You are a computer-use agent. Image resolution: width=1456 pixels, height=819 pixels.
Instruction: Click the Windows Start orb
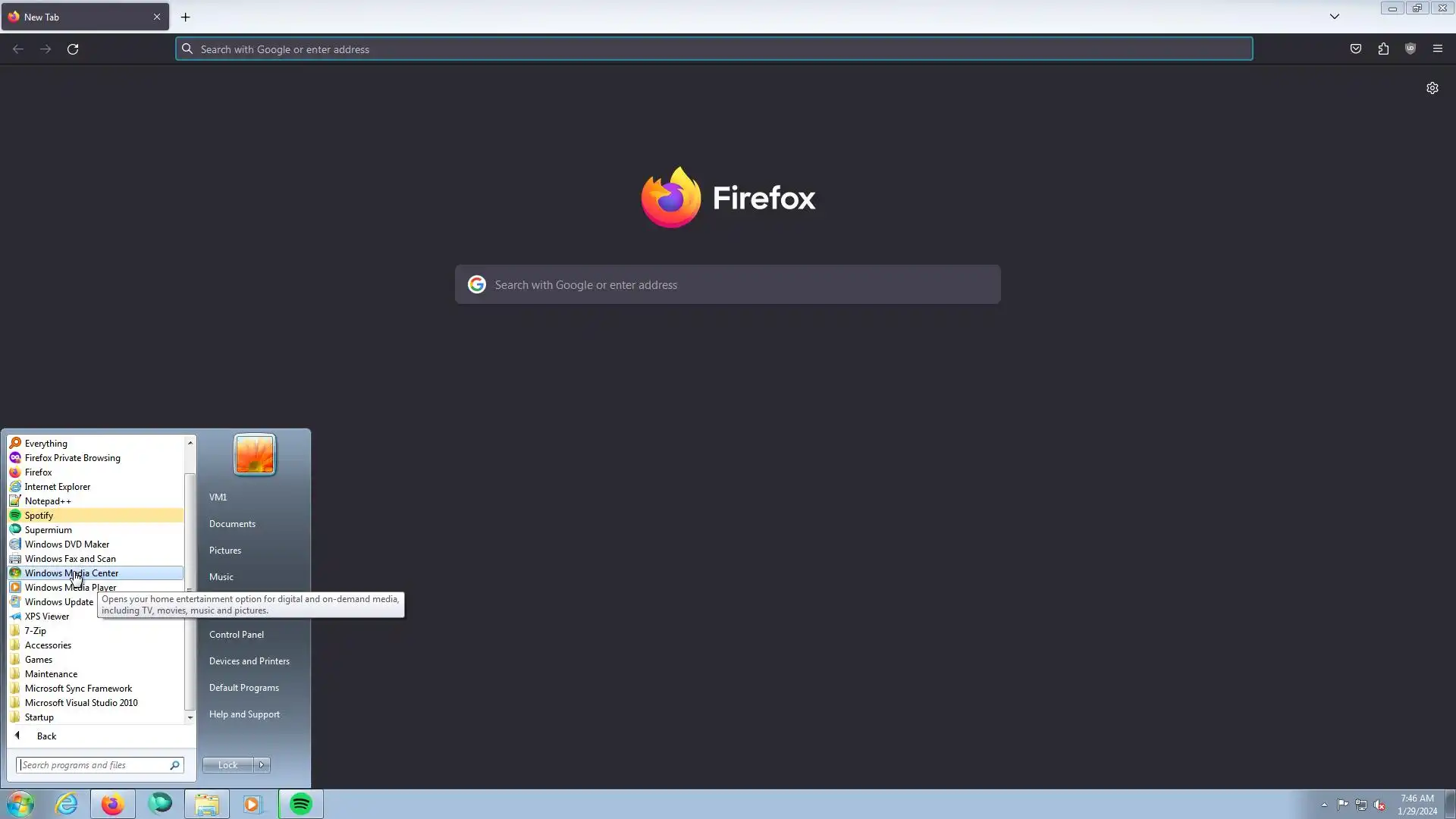tap(20, 804)
